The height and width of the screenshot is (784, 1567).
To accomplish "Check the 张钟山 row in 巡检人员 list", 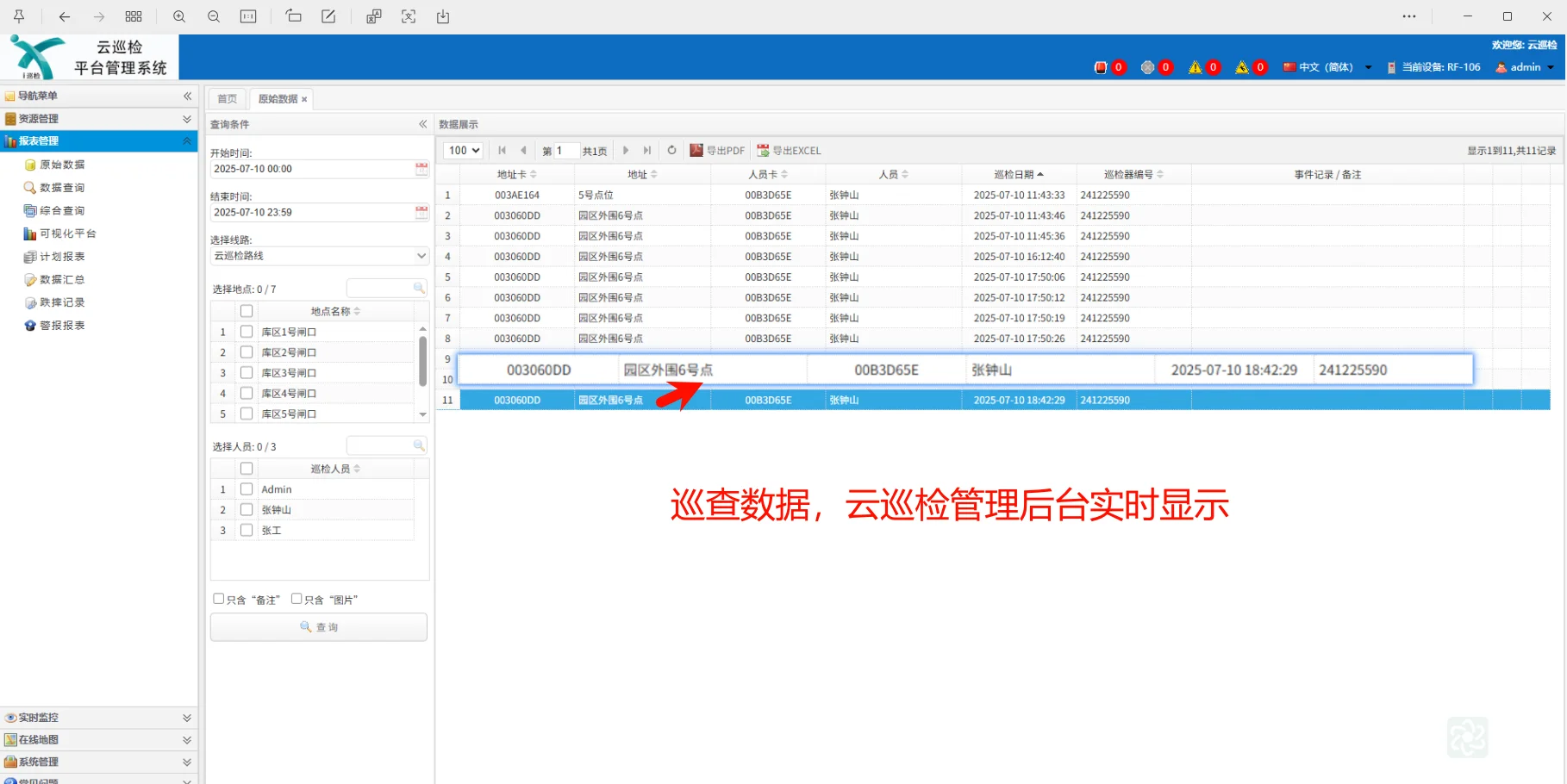I will point(247,509).
